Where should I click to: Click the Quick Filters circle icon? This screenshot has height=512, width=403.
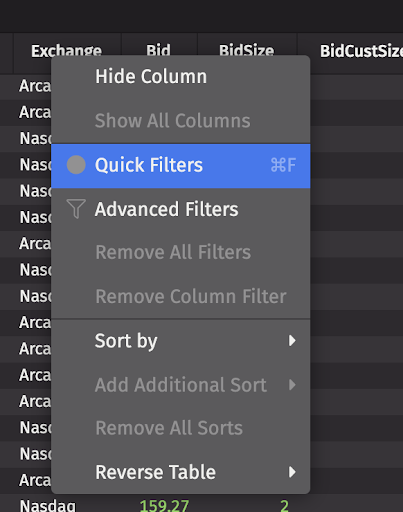coord(76,165)
